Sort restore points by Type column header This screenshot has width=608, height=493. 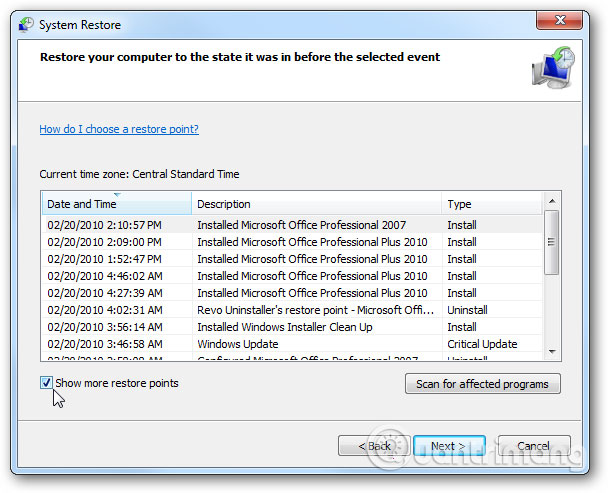(x=492, y=204)
